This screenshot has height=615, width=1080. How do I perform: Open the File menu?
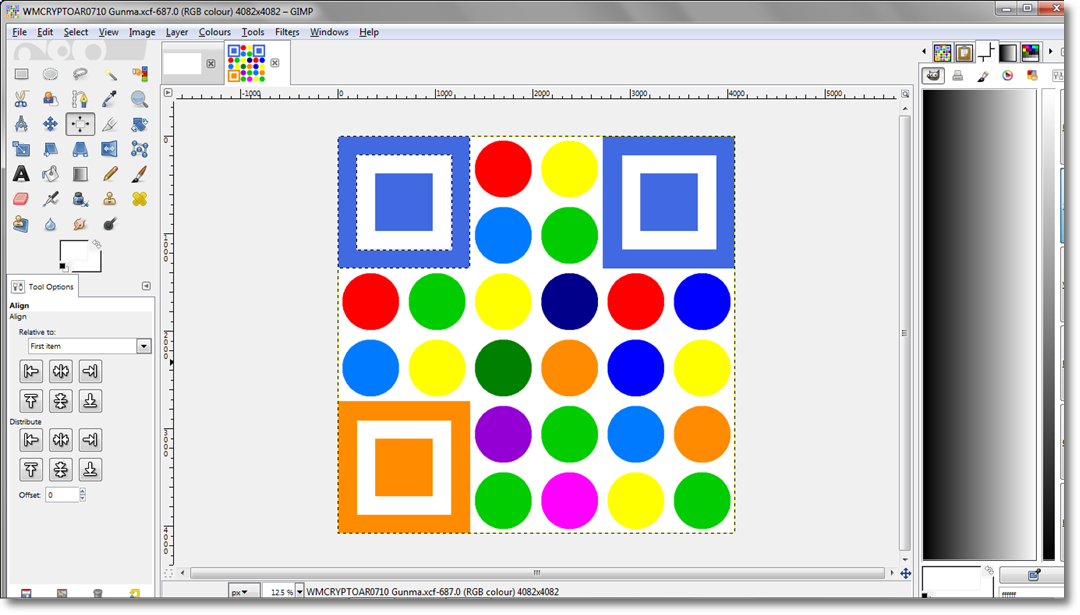(19, 32)
